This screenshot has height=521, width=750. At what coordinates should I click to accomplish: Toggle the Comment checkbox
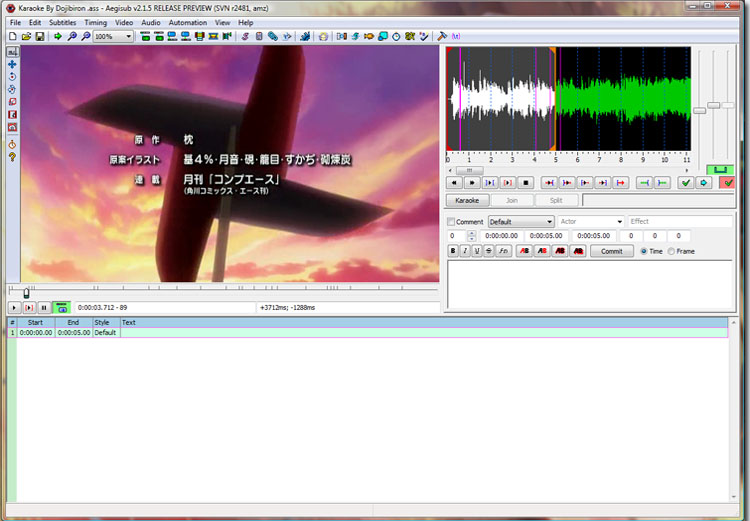tap(451, 222)
